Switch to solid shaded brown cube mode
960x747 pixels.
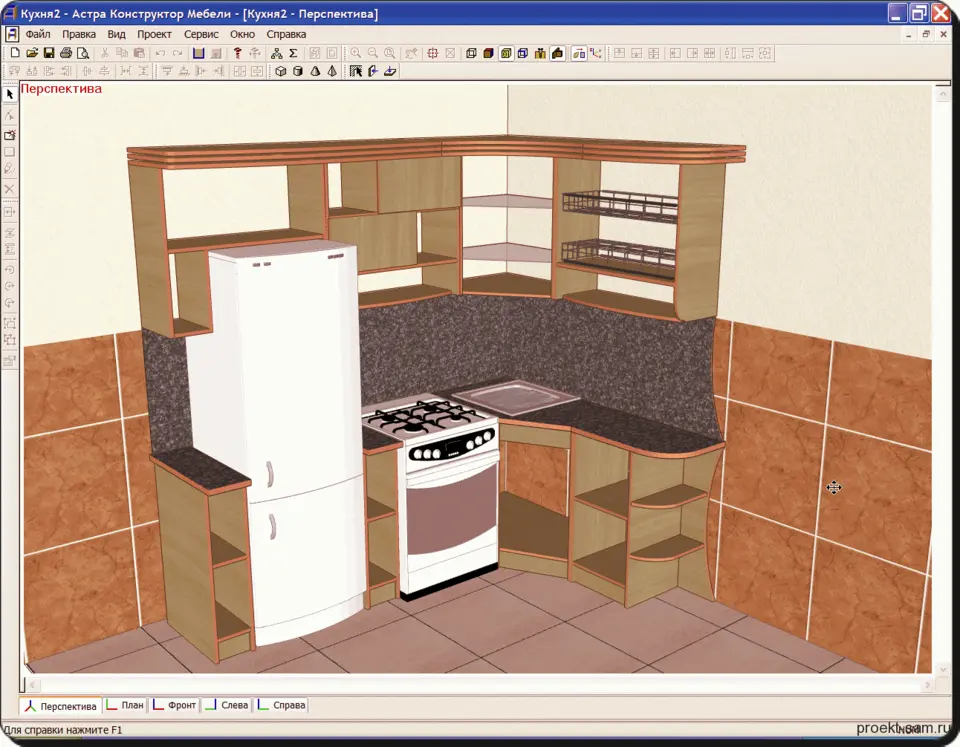click(488, 53)
